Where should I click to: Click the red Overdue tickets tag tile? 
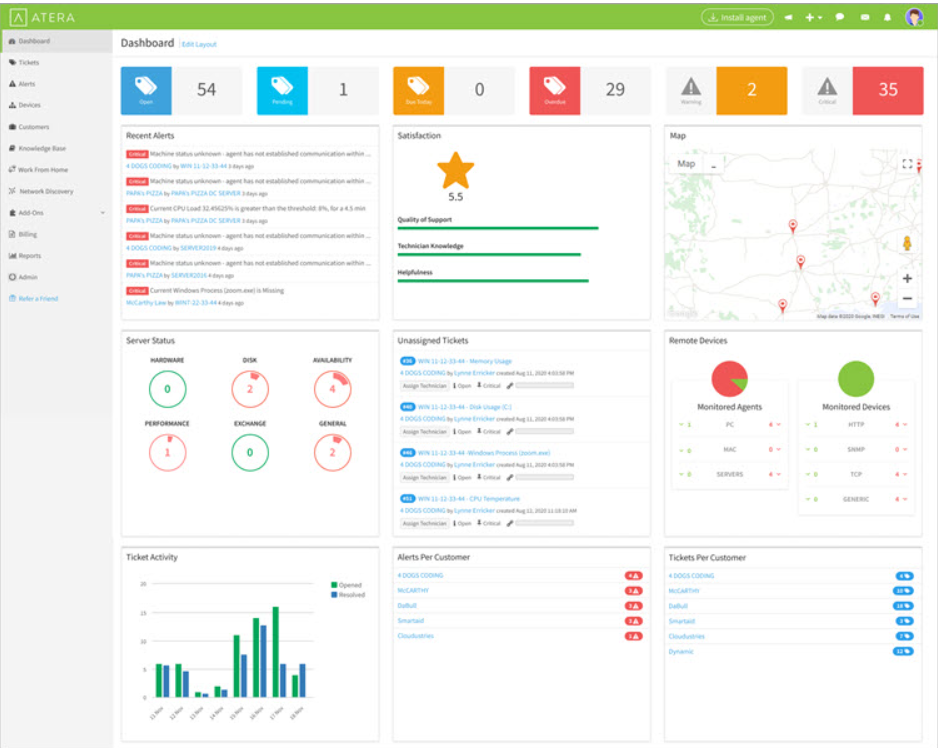(x=555, y=90)
